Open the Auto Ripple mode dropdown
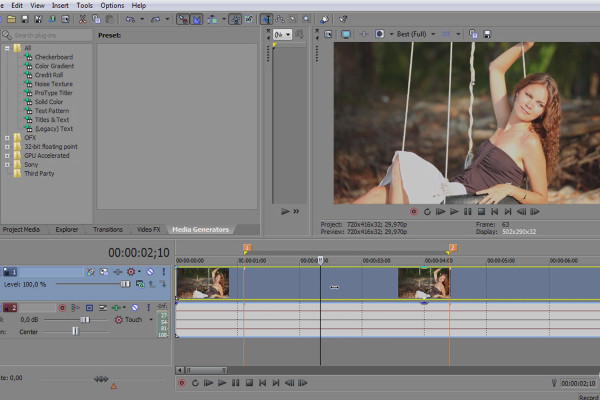 [224, 19]
